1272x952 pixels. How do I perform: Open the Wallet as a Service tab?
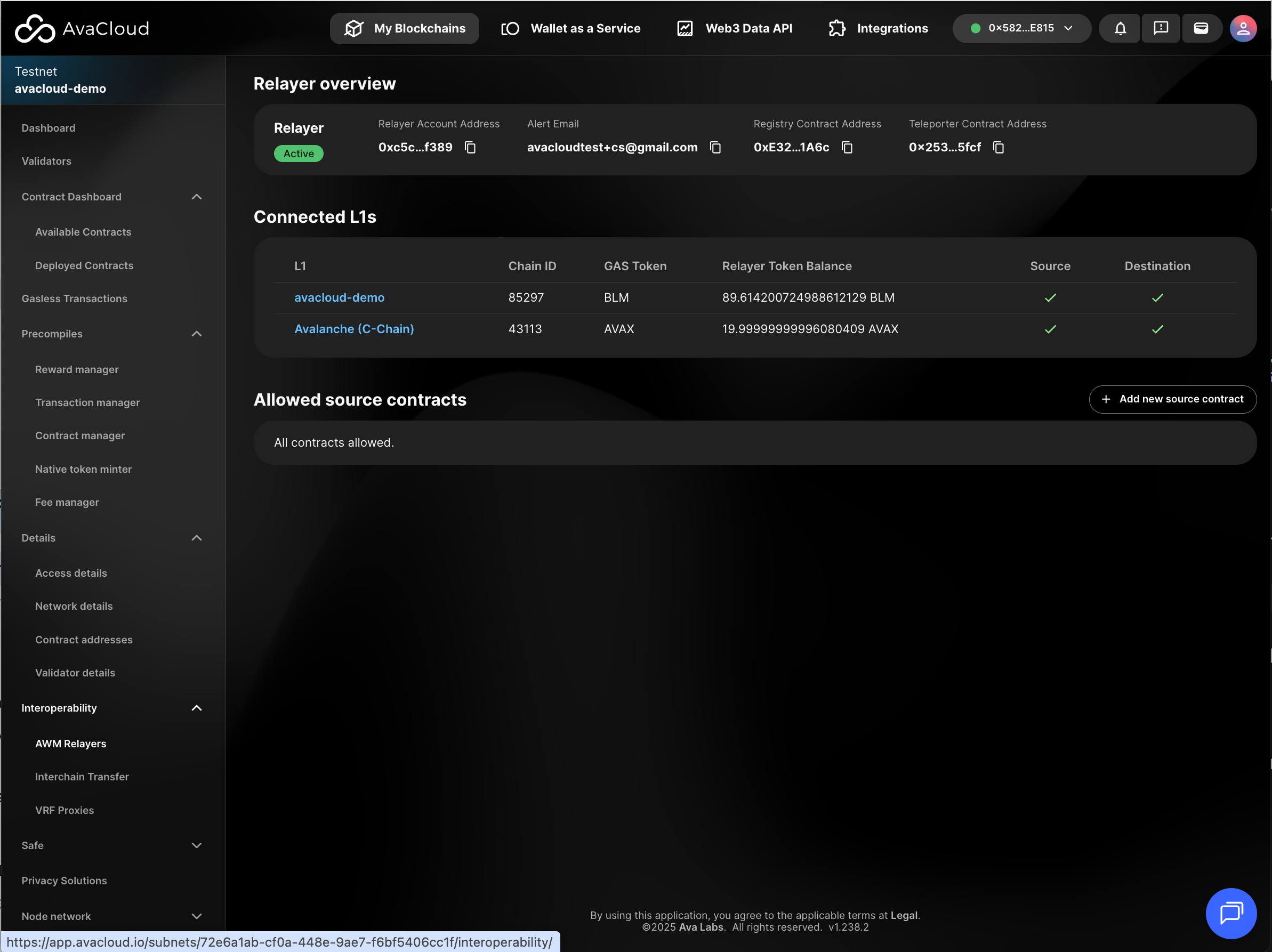(570, 28)
